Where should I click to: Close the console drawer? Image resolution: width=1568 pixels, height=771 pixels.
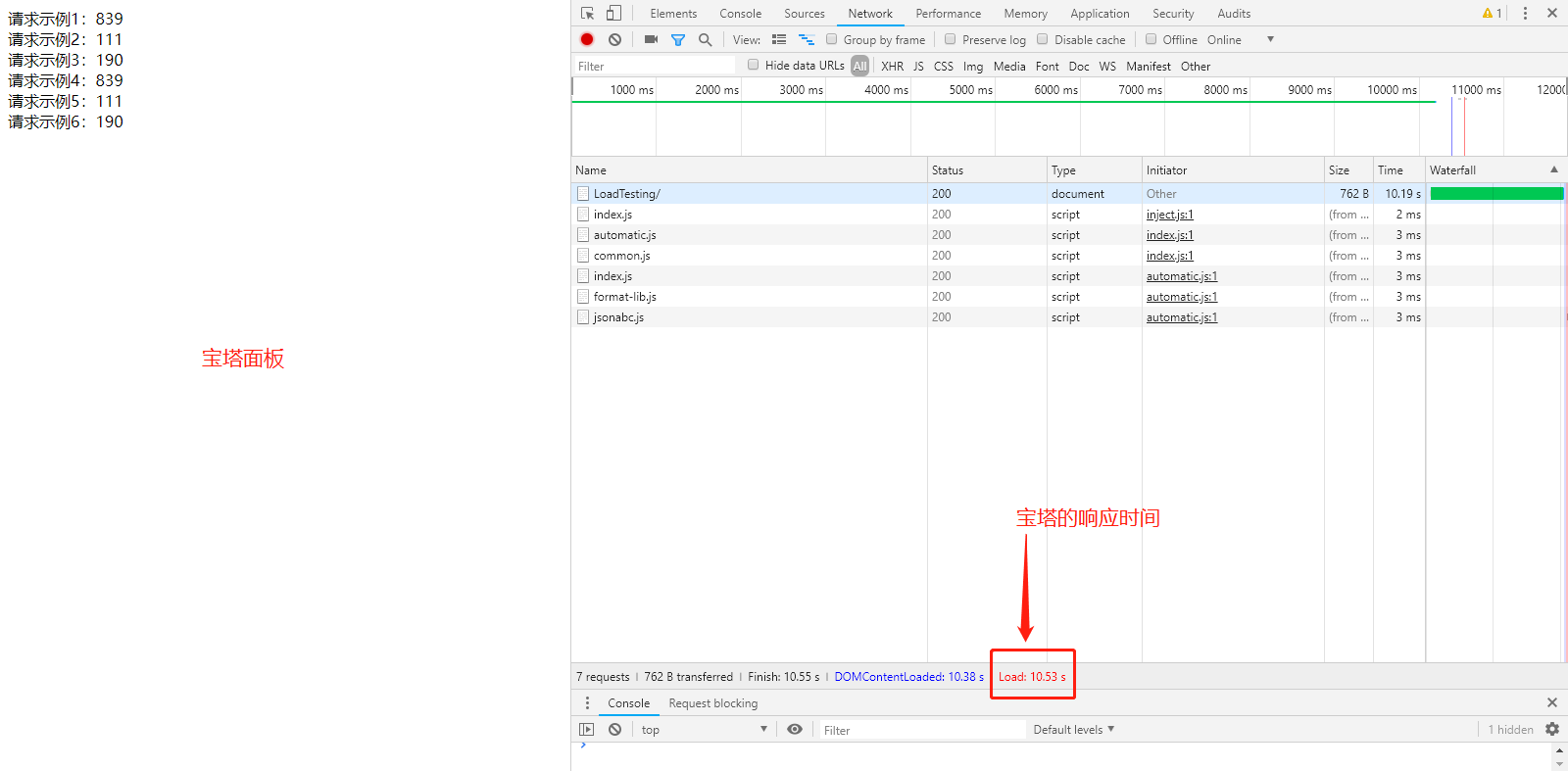tap(1552, 702)
